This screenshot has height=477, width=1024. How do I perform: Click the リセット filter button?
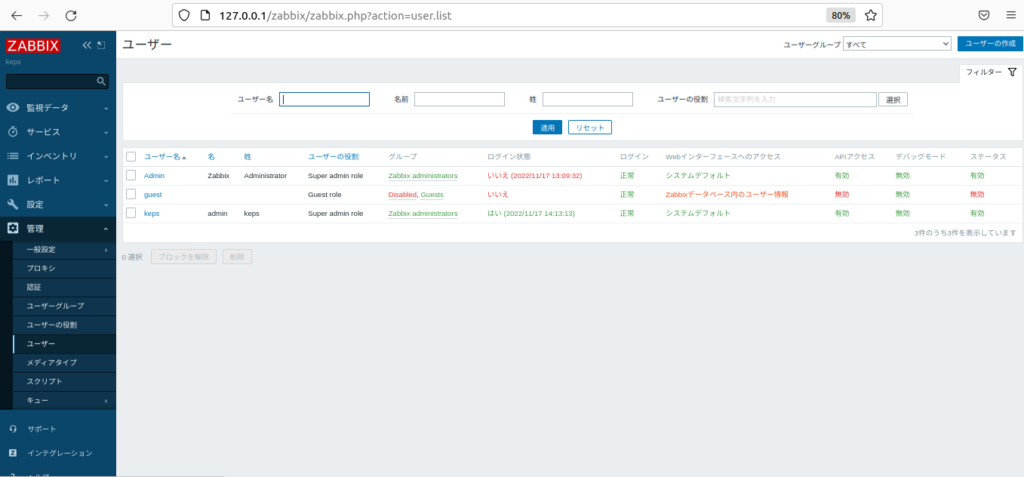pos(590,128)
